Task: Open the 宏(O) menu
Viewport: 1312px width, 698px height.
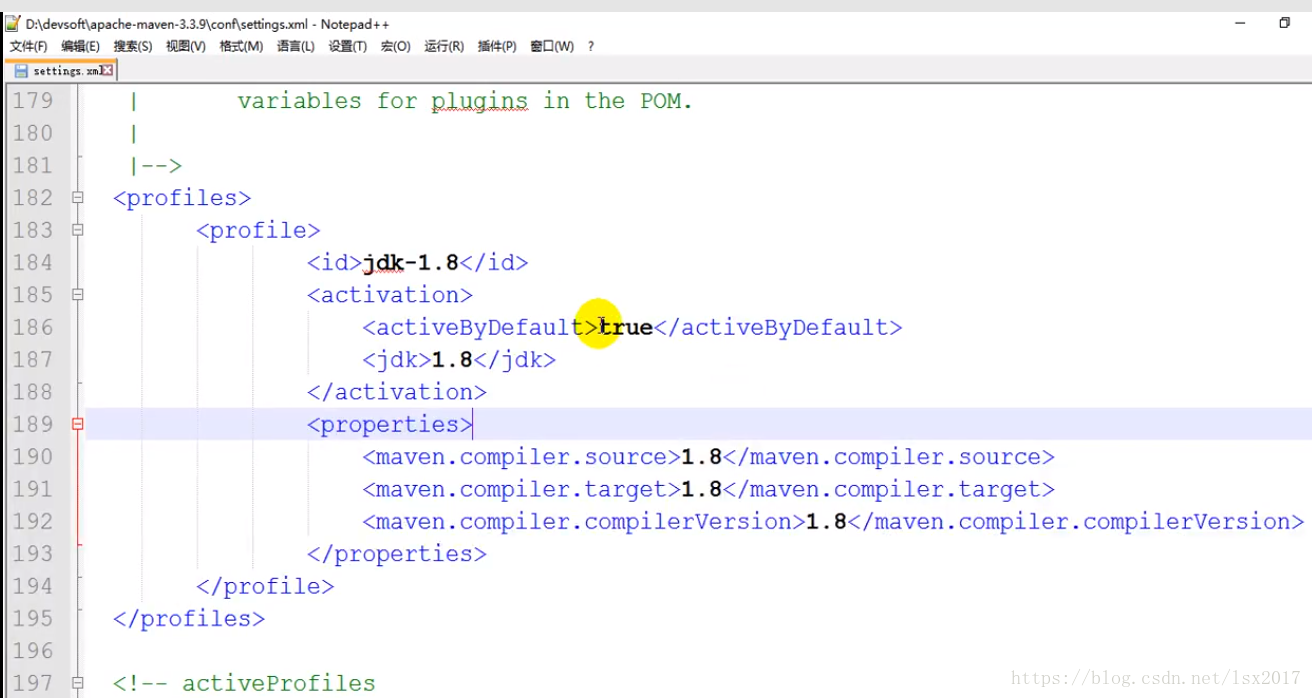Action: click(x=395, y=46)
